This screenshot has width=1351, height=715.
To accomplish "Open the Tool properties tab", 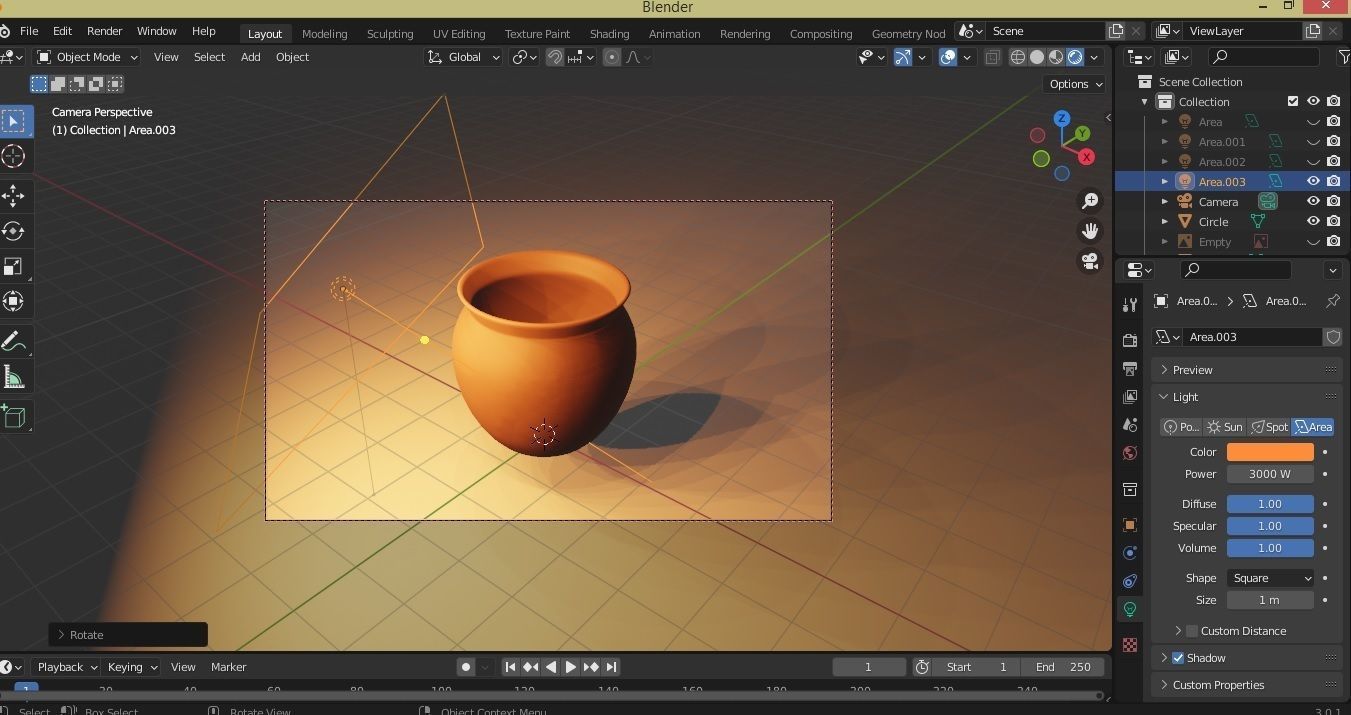I will [x=1130, y=304].
